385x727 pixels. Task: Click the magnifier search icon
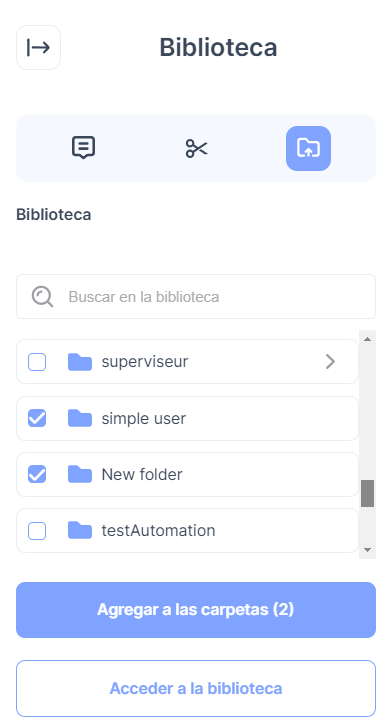pos(43,297)
